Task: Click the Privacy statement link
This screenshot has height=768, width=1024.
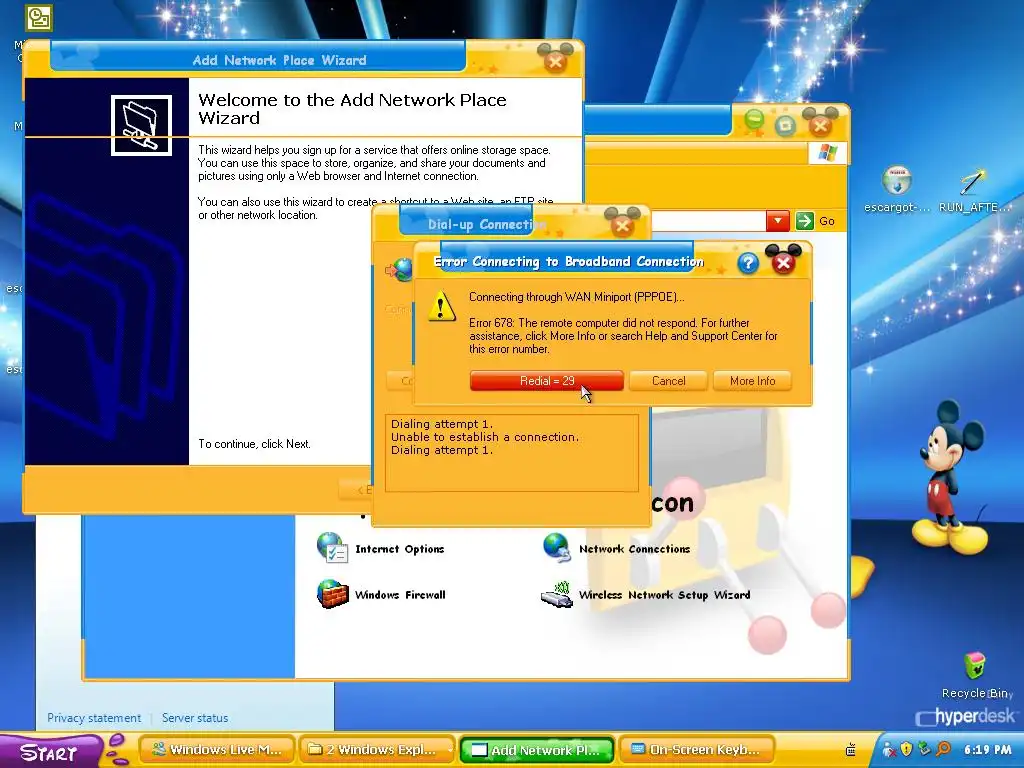Action: tap(94, 718)
